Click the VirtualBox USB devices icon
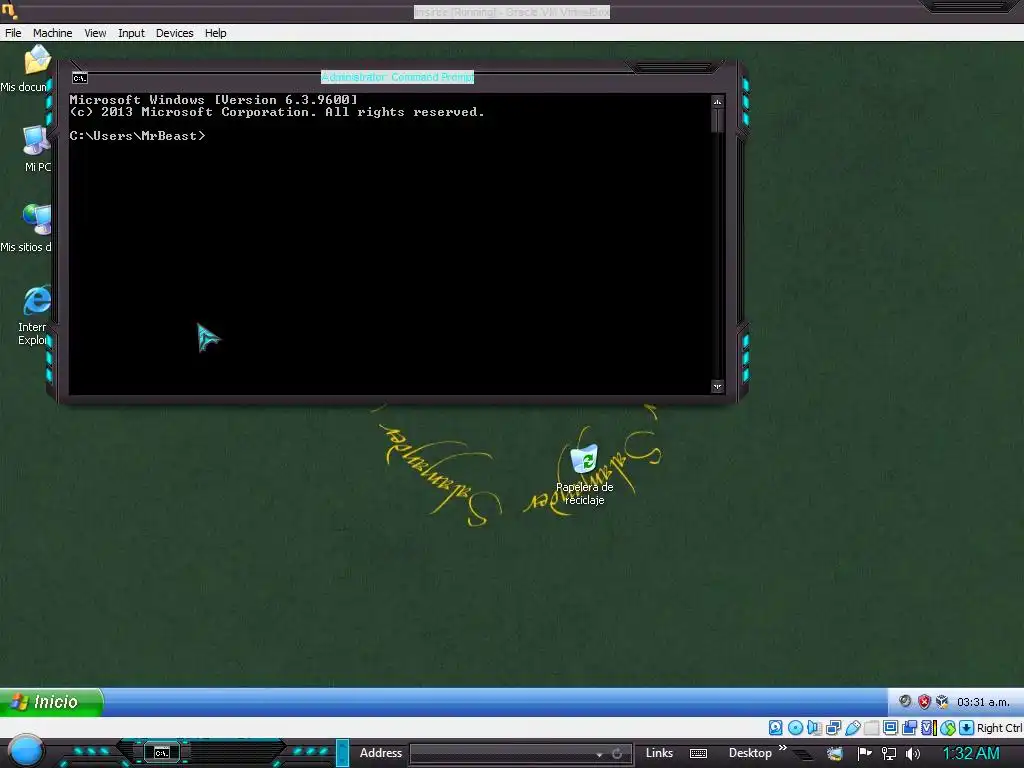This screenshot has width=1024, height=768. click(852, 728)
